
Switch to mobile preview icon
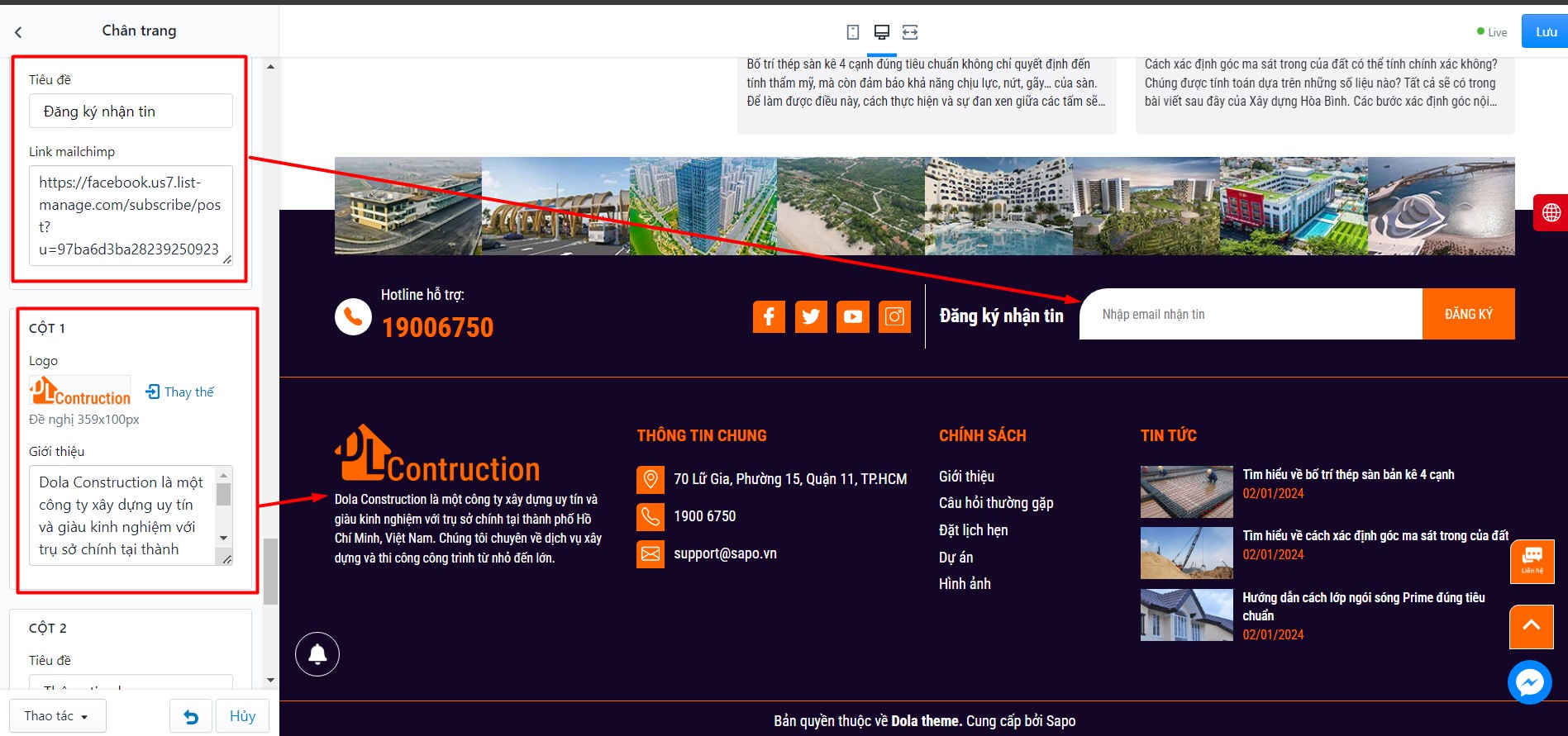pos(853,32)
